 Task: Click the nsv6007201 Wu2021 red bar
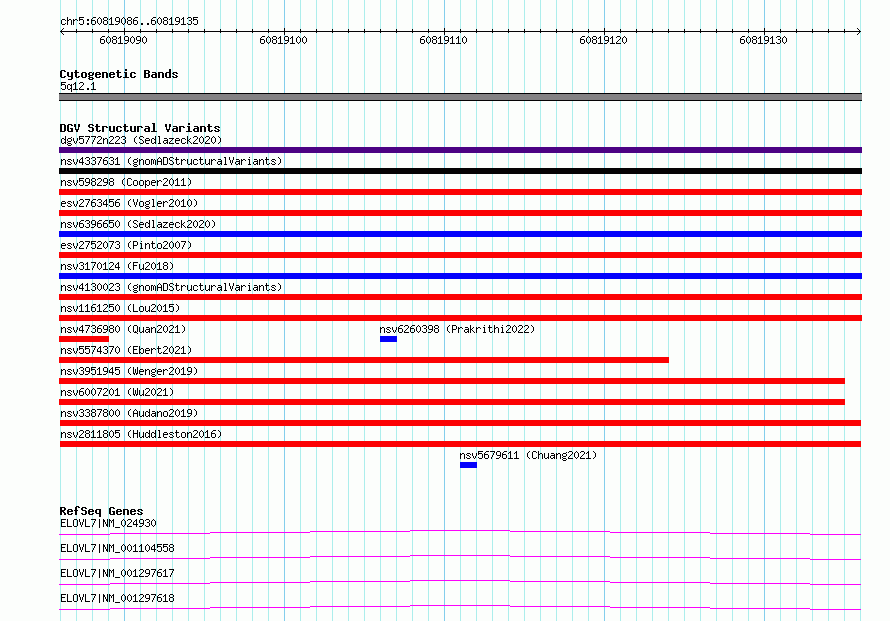(x=452, y=402)
